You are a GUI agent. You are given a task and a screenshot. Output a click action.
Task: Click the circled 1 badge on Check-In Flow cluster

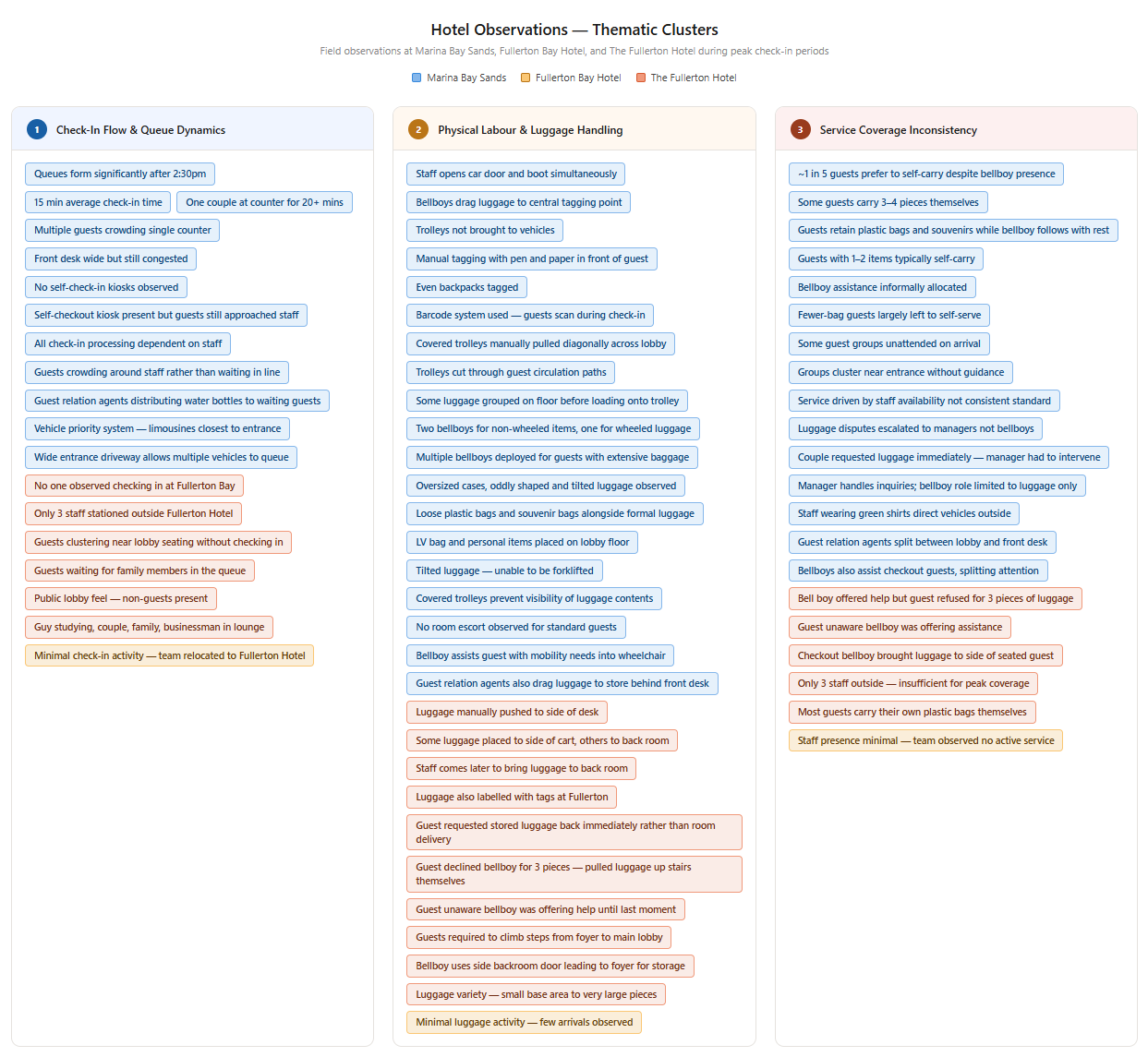pos(37,129)
